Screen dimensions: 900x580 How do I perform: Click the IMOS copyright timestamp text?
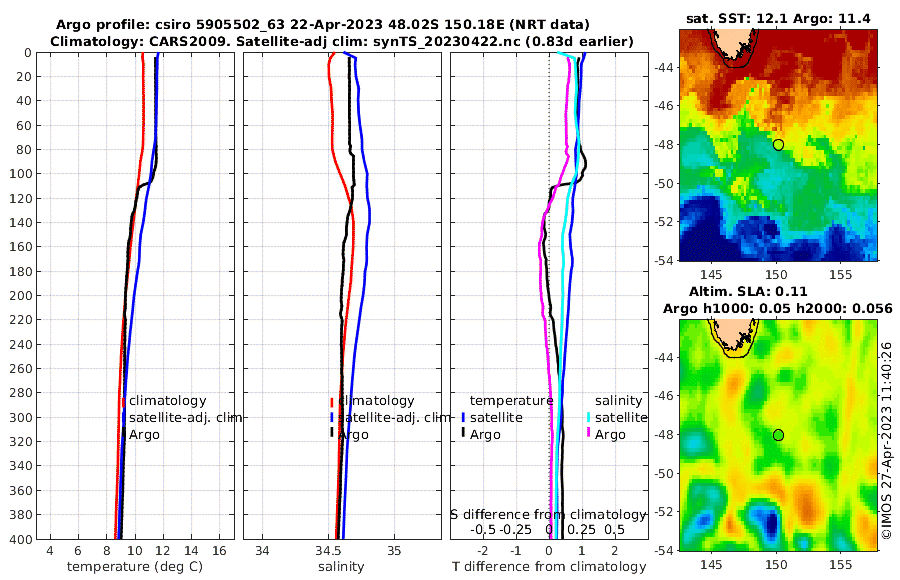point(887,440)
